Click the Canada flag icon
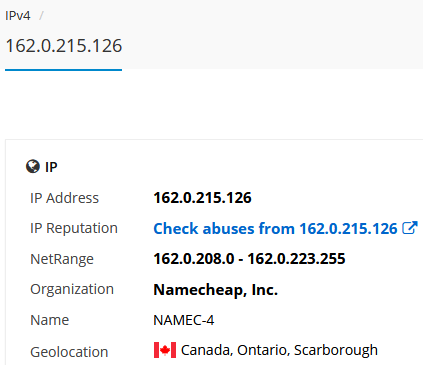 coord(165,350)
